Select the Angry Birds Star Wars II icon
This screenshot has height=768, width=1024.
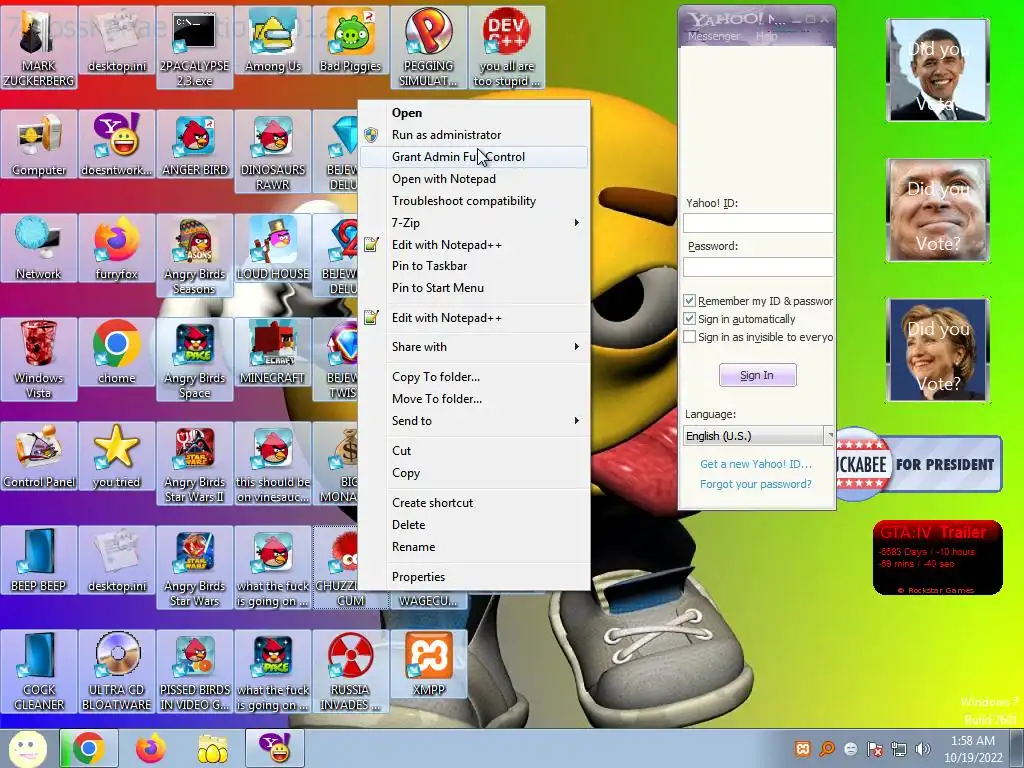tap(195, 462)
